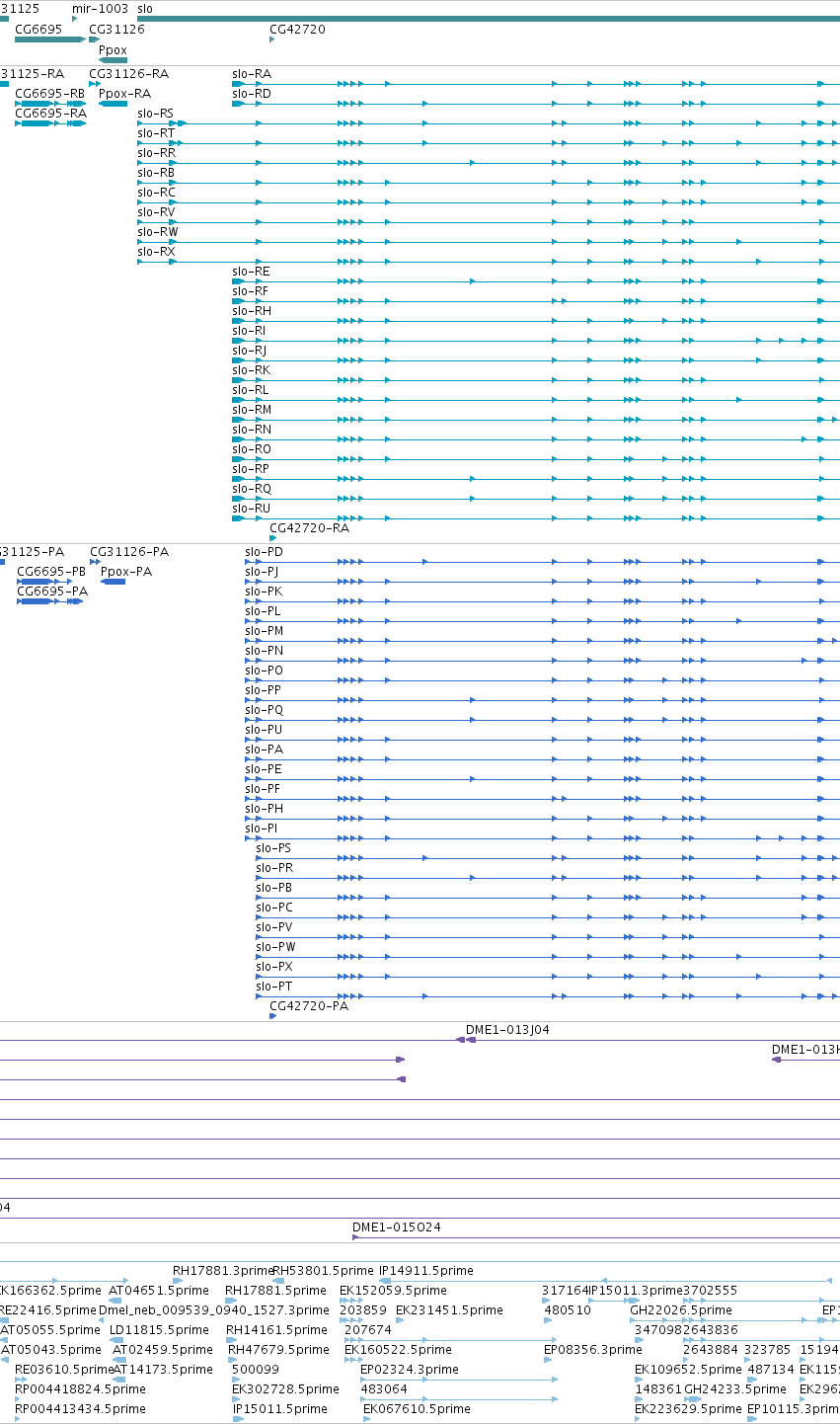Select transcript slo-RS

156,114
